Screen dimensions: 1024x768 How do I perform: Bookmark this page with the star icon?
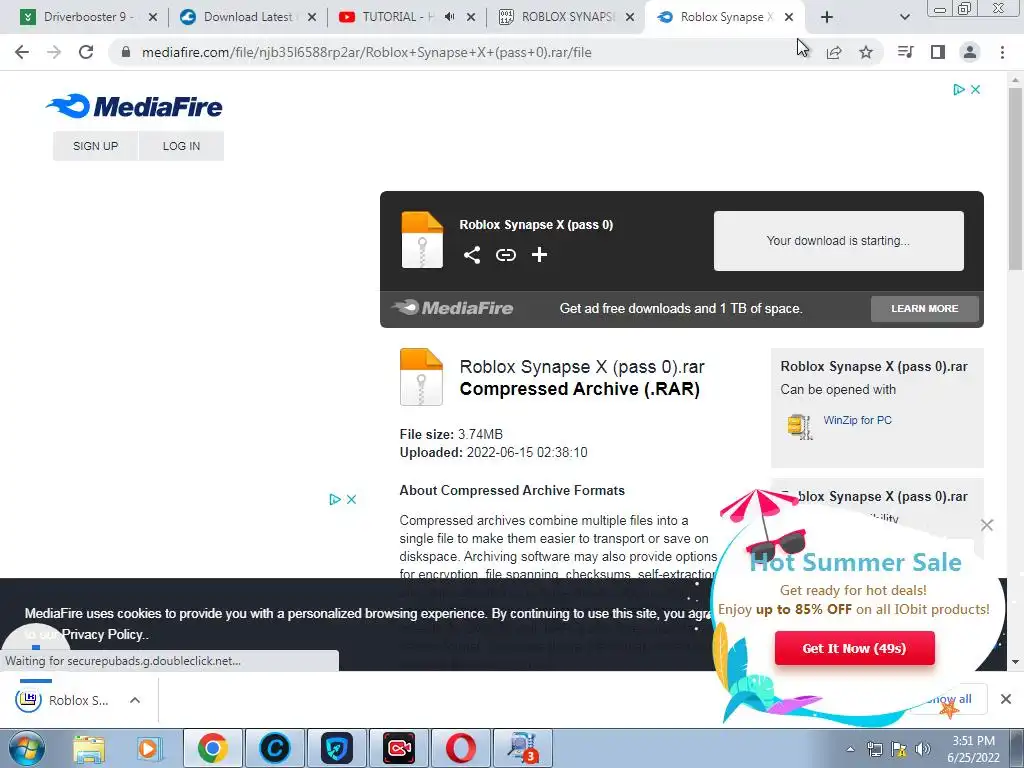tap(866, 52)
